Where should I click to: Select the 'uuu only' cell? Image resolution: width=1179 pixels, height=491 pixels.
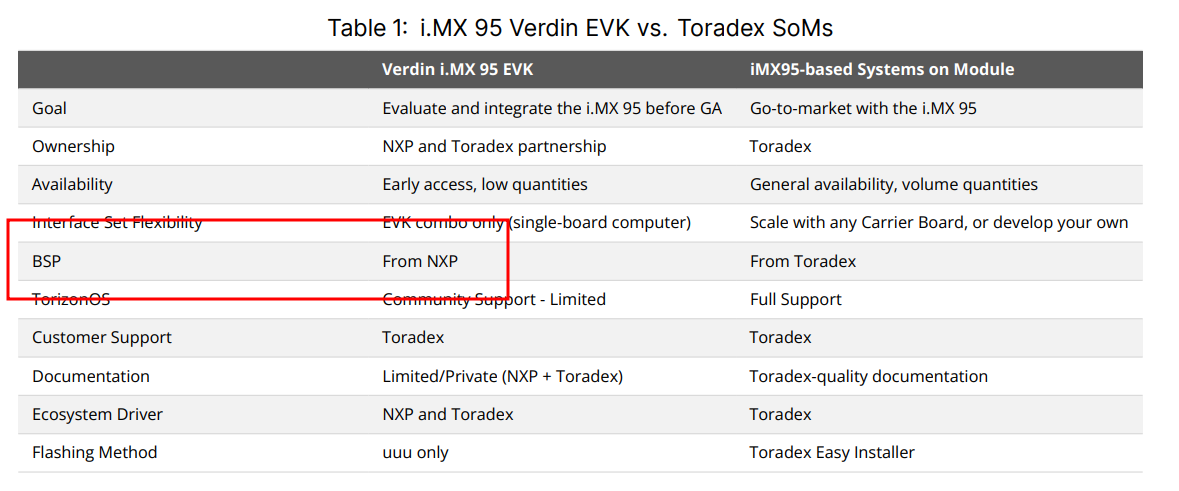click(416, 452)
